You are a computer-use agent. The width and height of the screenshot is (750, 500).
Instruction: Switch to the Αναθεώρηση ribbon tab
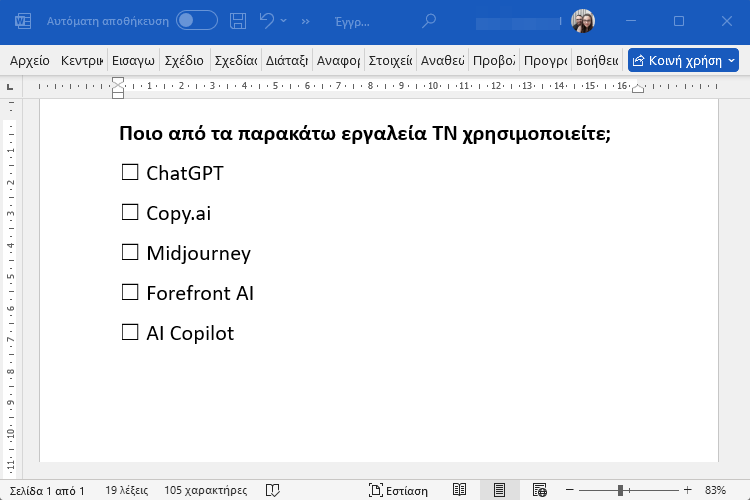442,61
